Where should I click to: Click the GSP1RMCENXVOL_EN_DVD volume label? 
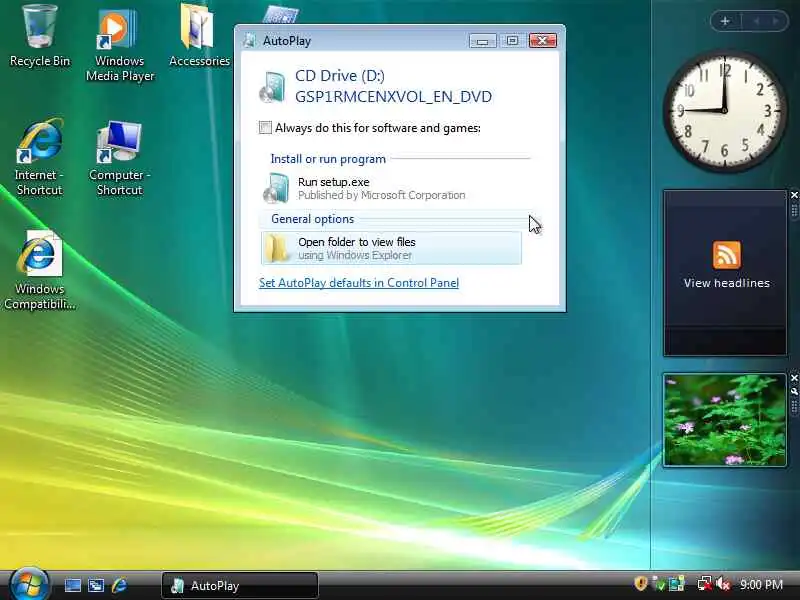pos(393,96)
